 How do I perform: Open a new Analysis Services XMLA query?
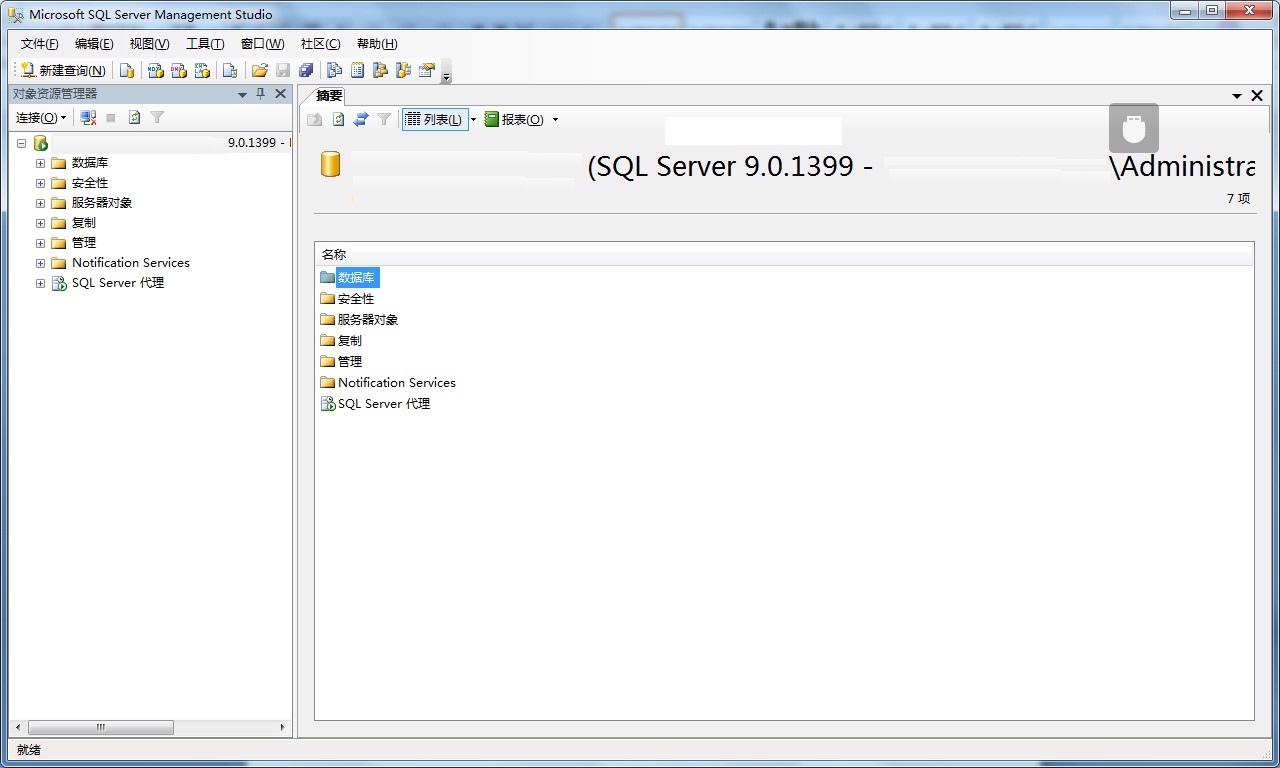pyautogui.click(x=203, y=70)
